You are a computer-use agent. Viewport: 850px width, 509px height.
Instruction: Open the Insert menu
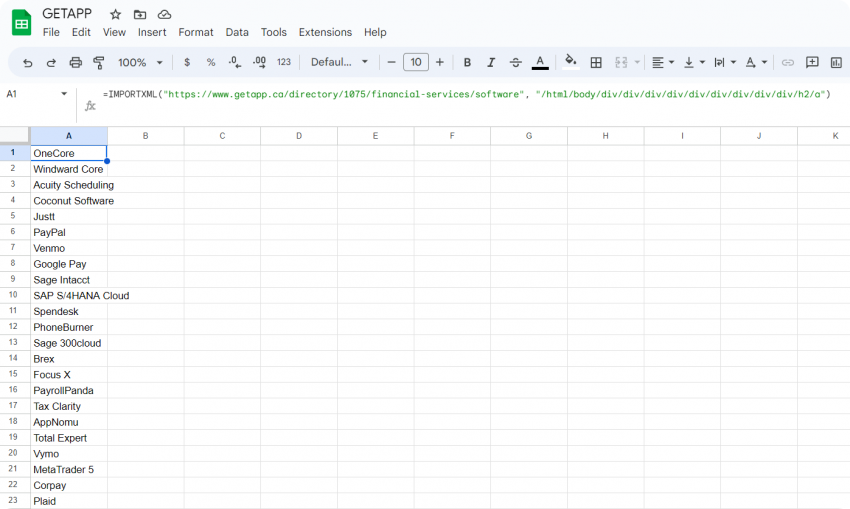click(152, 33)
